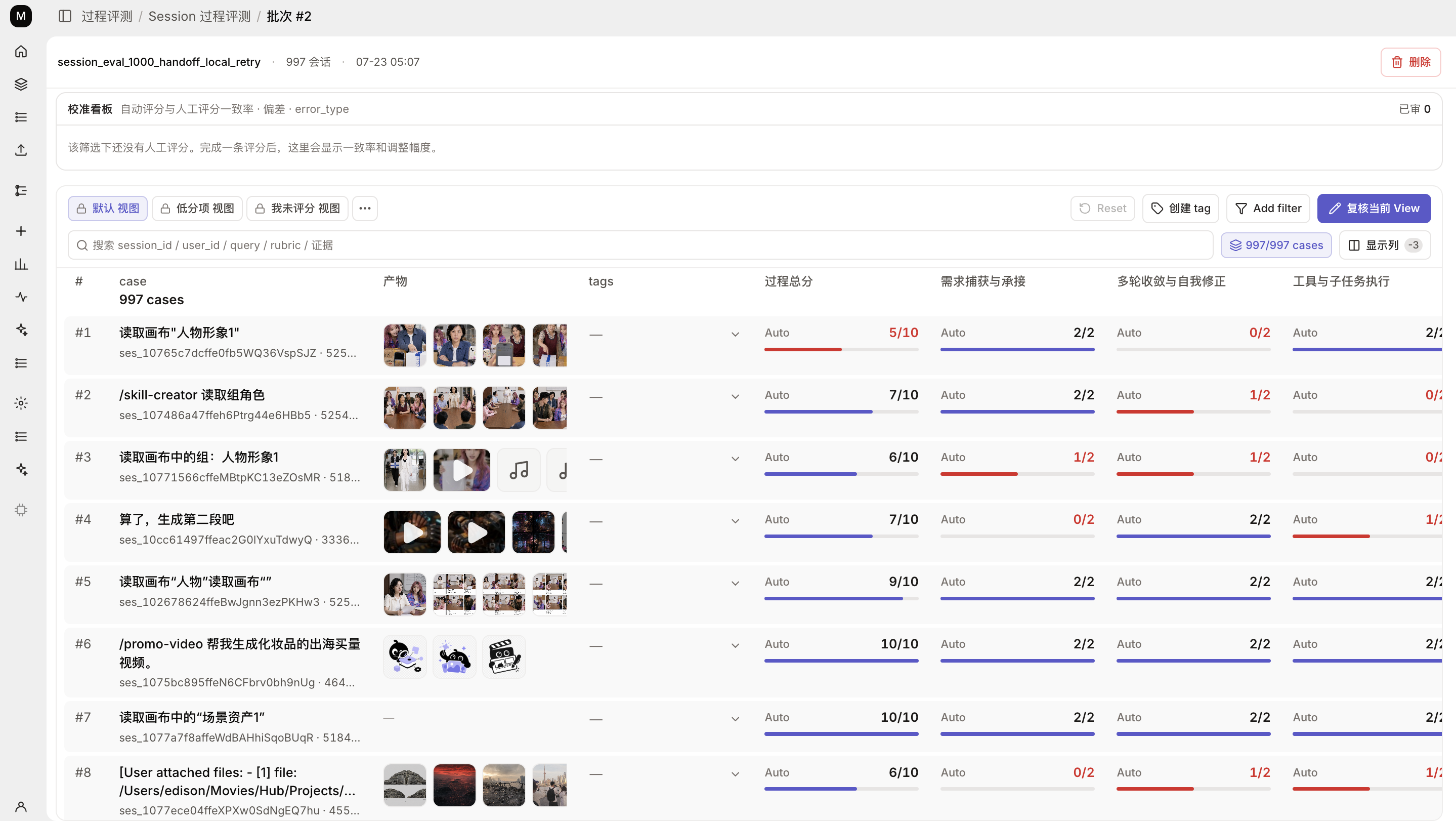Play the video thumbnail in case #3
The height and width of the screenshot is (821, 1456).
462,470
